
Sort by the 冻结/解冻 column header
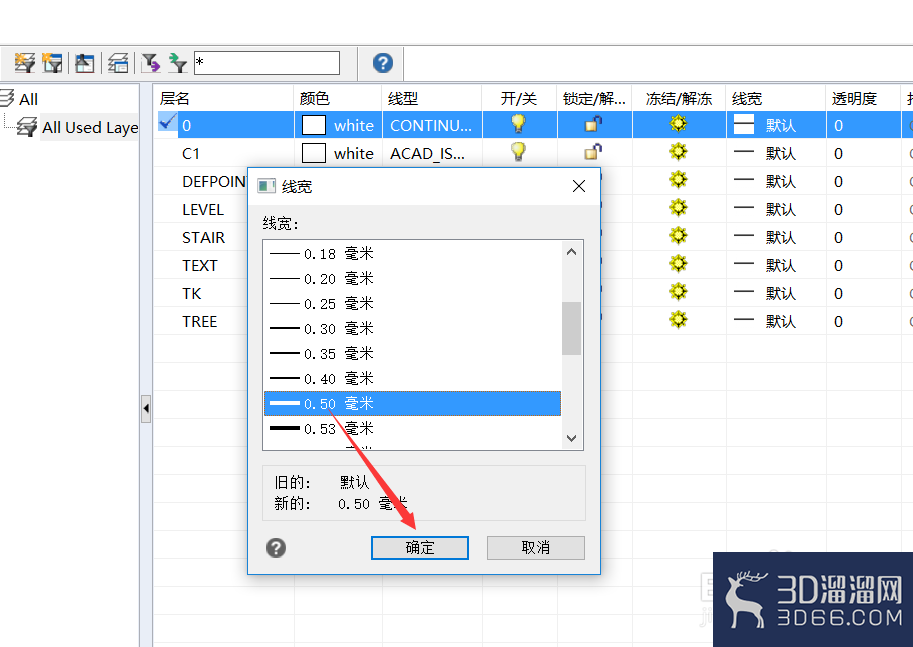click(x=679, y=98)
